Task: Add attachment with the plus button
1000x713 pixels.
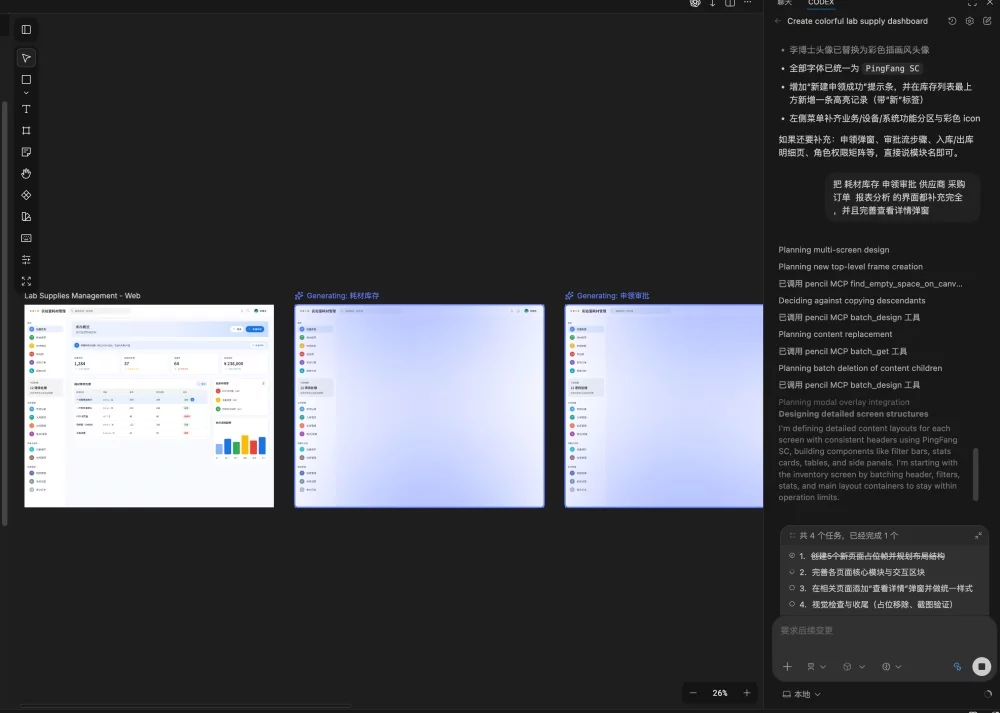Action: [x=787, y=666]
